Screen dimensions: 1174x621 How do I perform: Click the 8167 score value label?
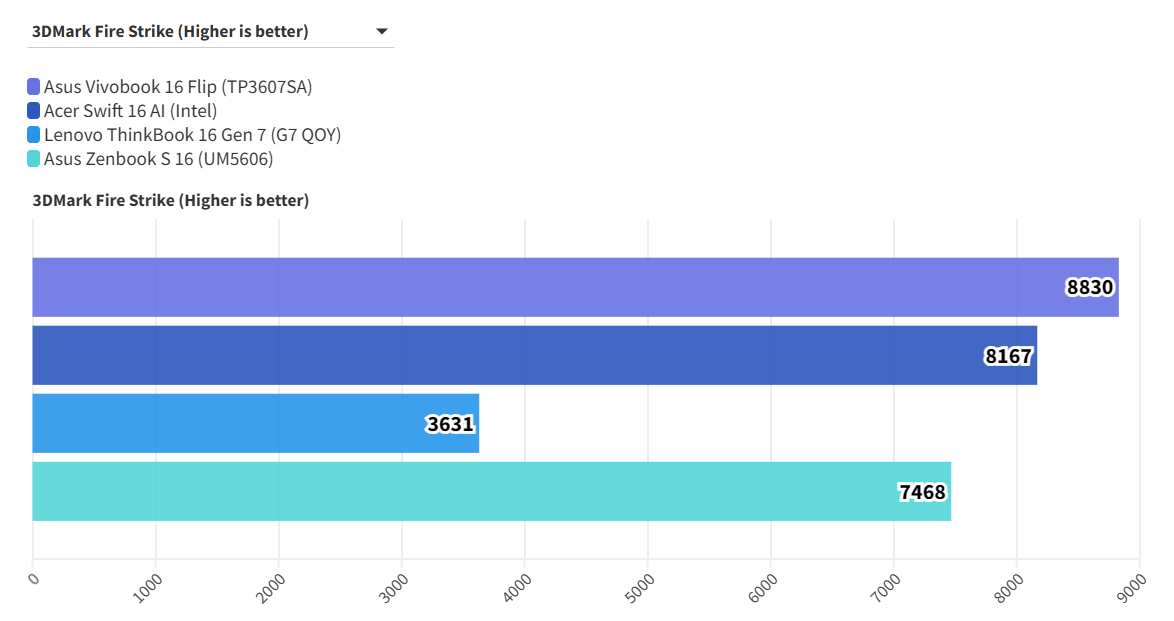[x=1008, y=356]
